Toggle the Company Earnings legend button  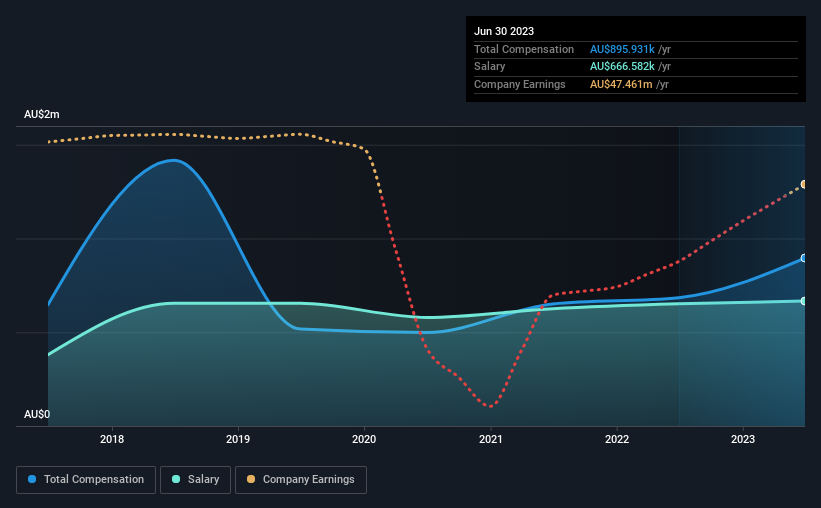point(301,480)
